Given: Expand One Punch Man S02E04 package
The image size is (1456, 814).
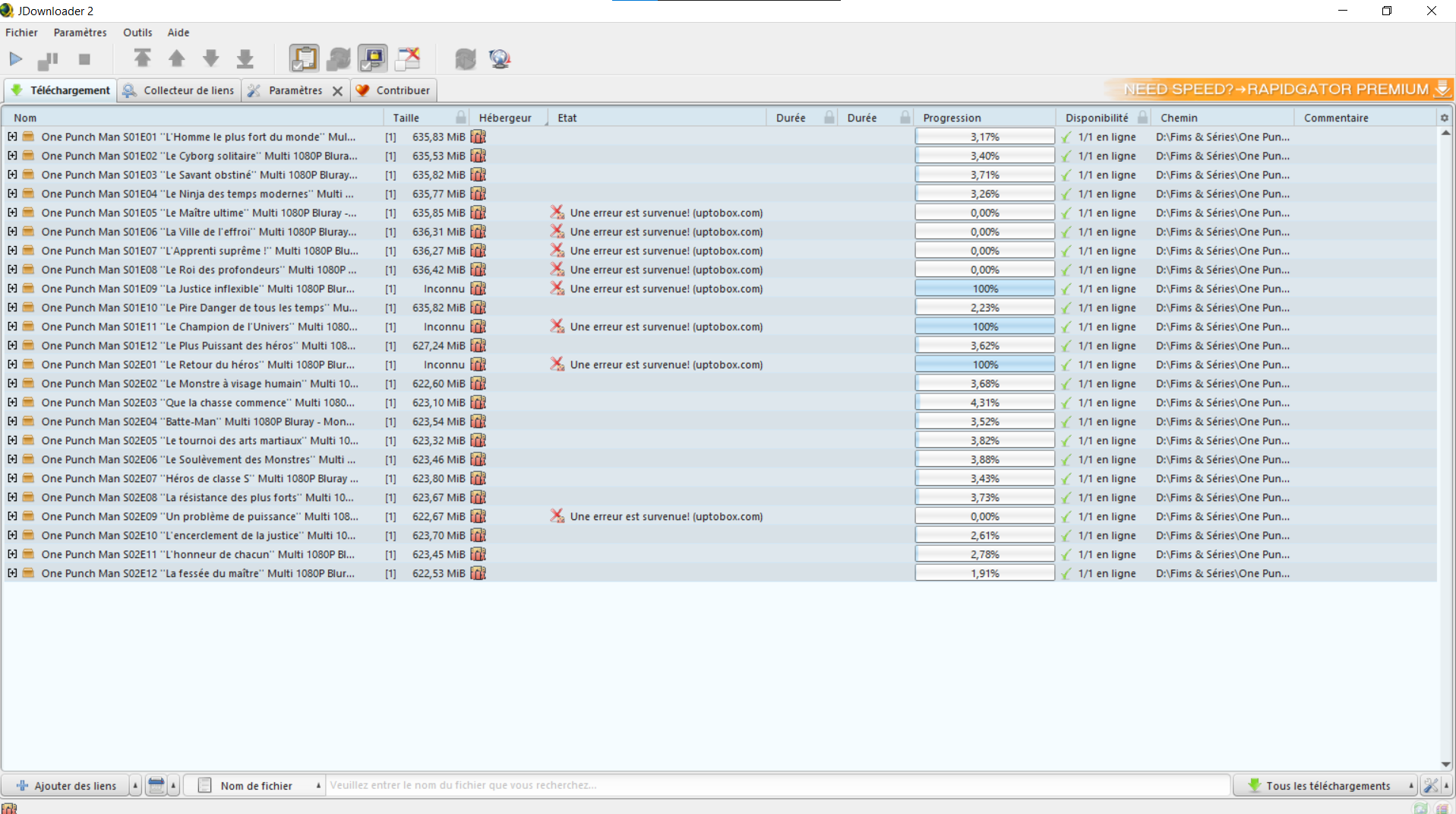Looking at the screenshot, I should click(x=12, y=421).
